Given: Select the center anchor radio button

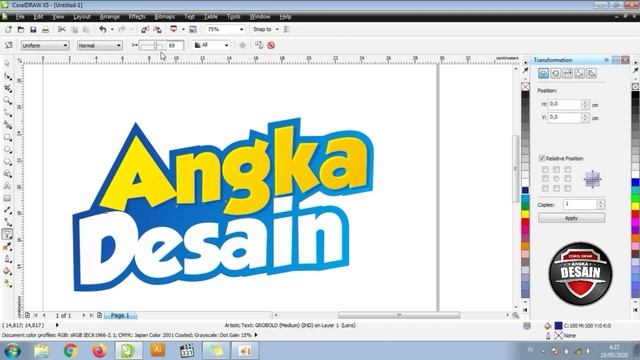Looking at the screenshot, I should tap(556, 179).
